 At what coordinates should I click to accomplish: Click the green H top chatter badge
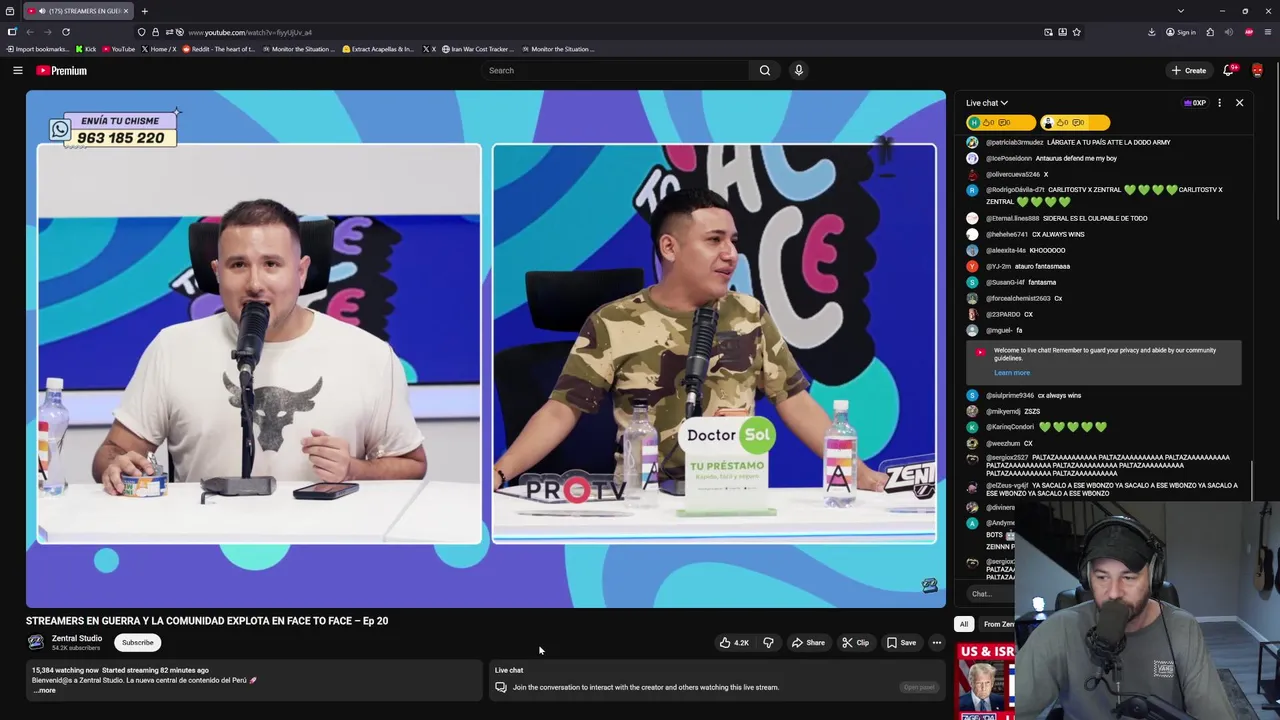click(x=1001, y=122)
